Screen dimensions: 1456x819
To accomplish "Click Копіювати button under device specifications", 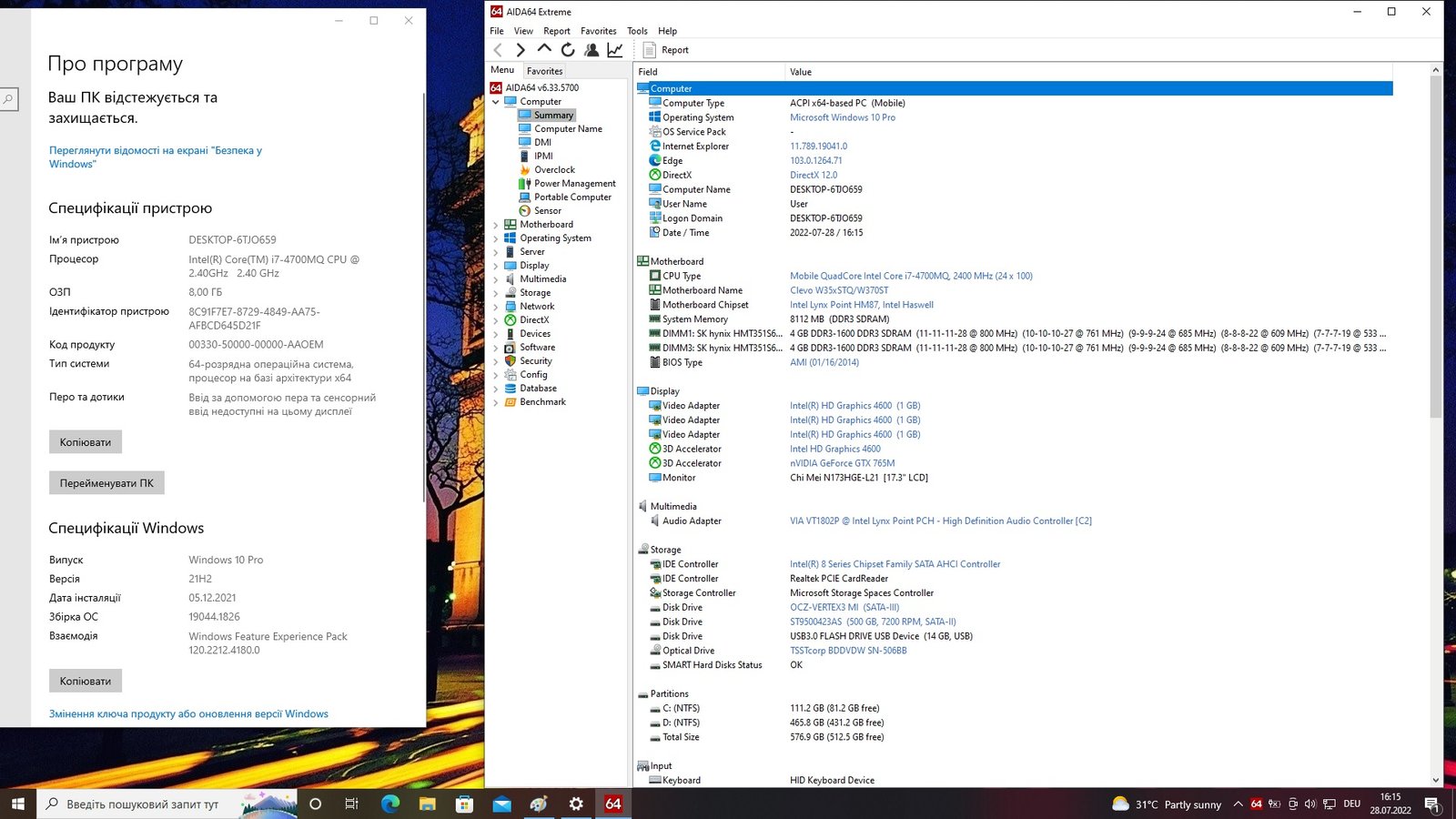I will pos(86,442).
